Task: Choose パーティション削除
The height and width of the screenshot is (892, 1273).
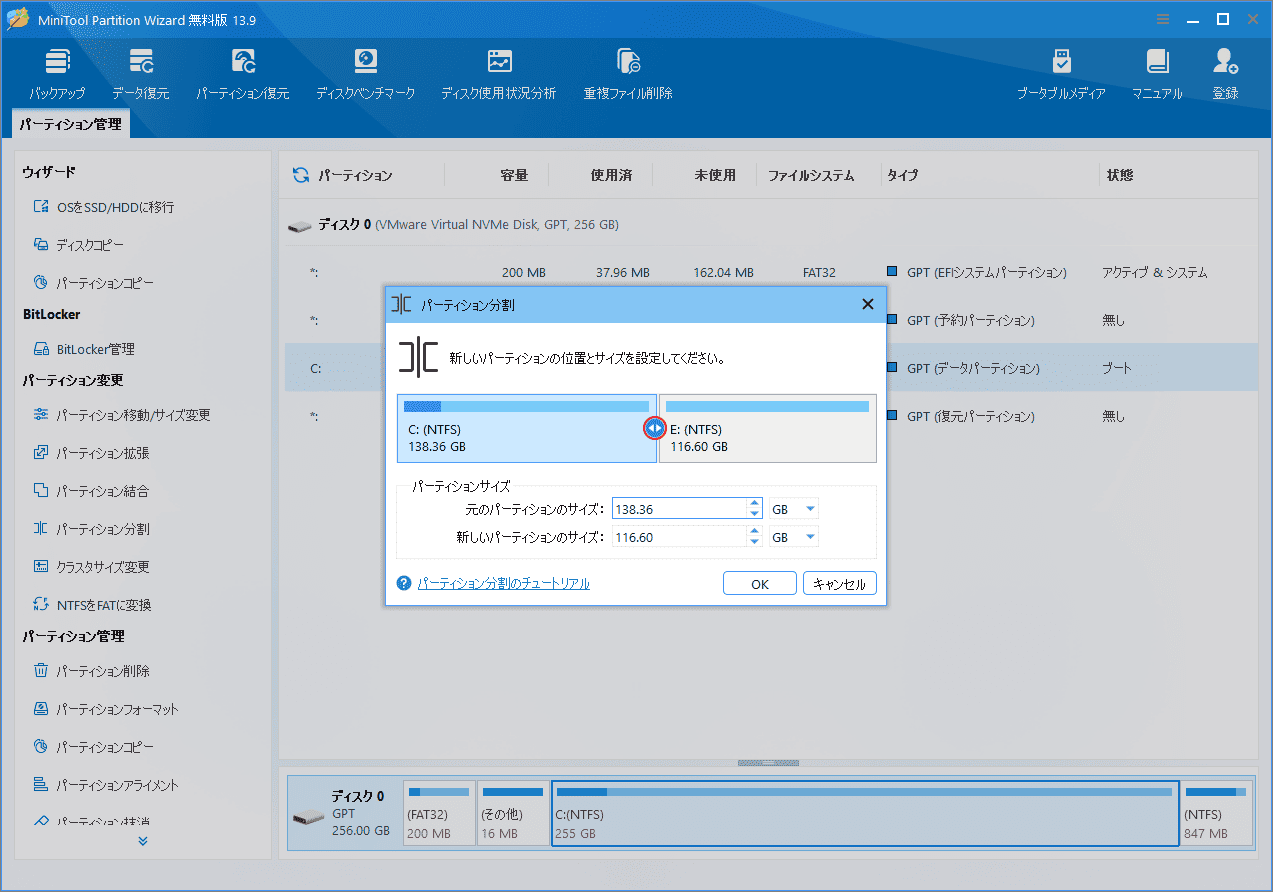Action: 91,671
